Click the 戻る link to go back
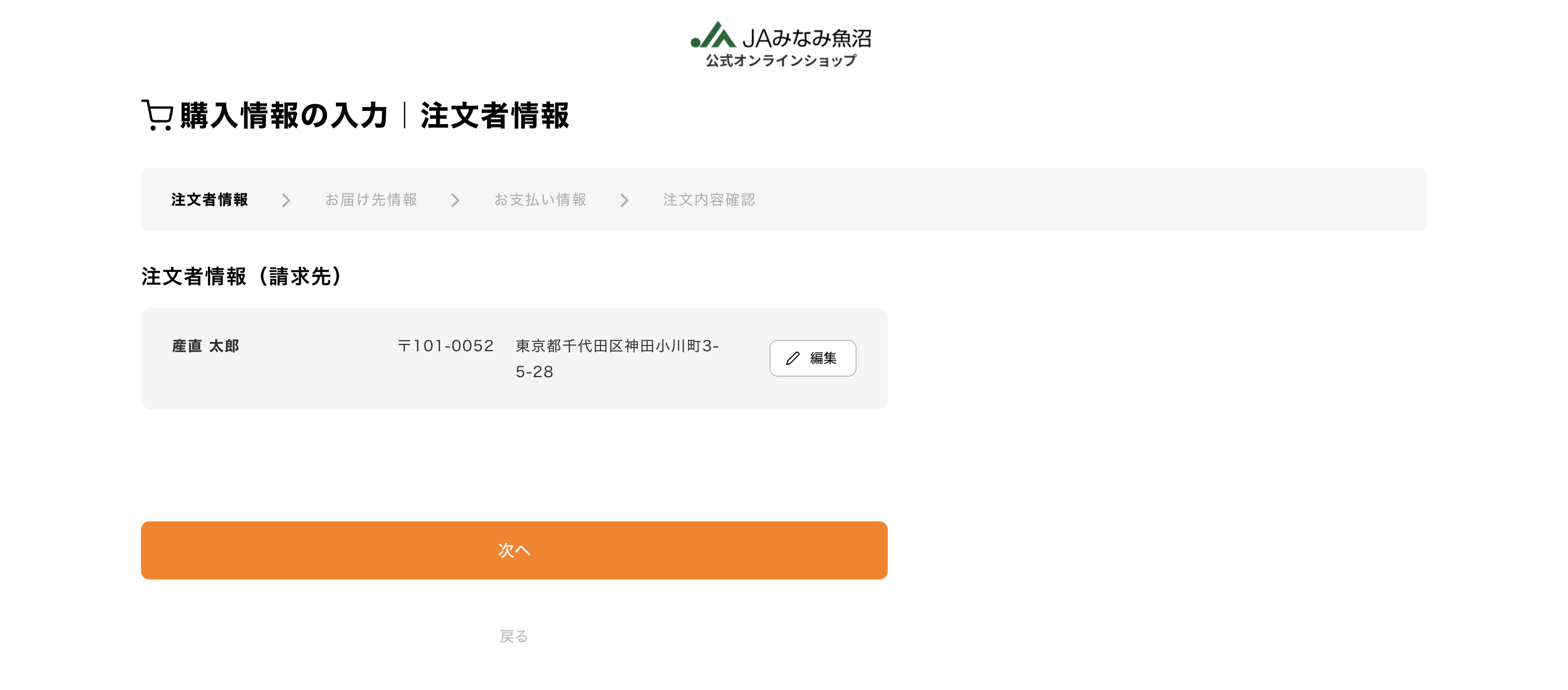The height and width of the screenshot is (690, 1568). pyautogui.click(x=514, y=638)
